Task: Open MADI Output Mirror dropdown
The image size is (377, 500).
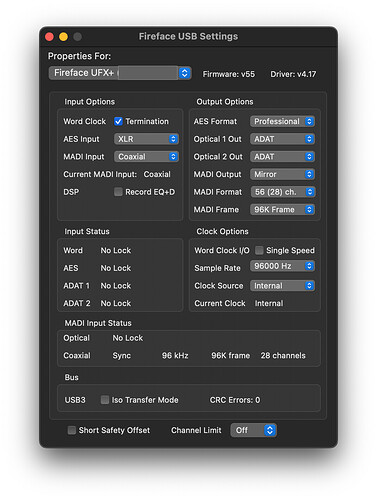Action: [282, 174]
